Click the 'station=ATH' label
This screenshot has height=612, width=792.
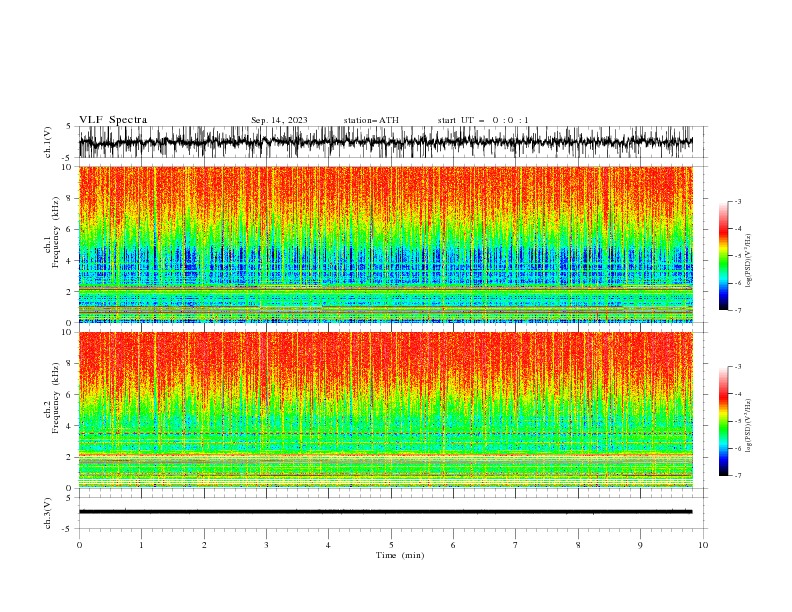[371, 120]
